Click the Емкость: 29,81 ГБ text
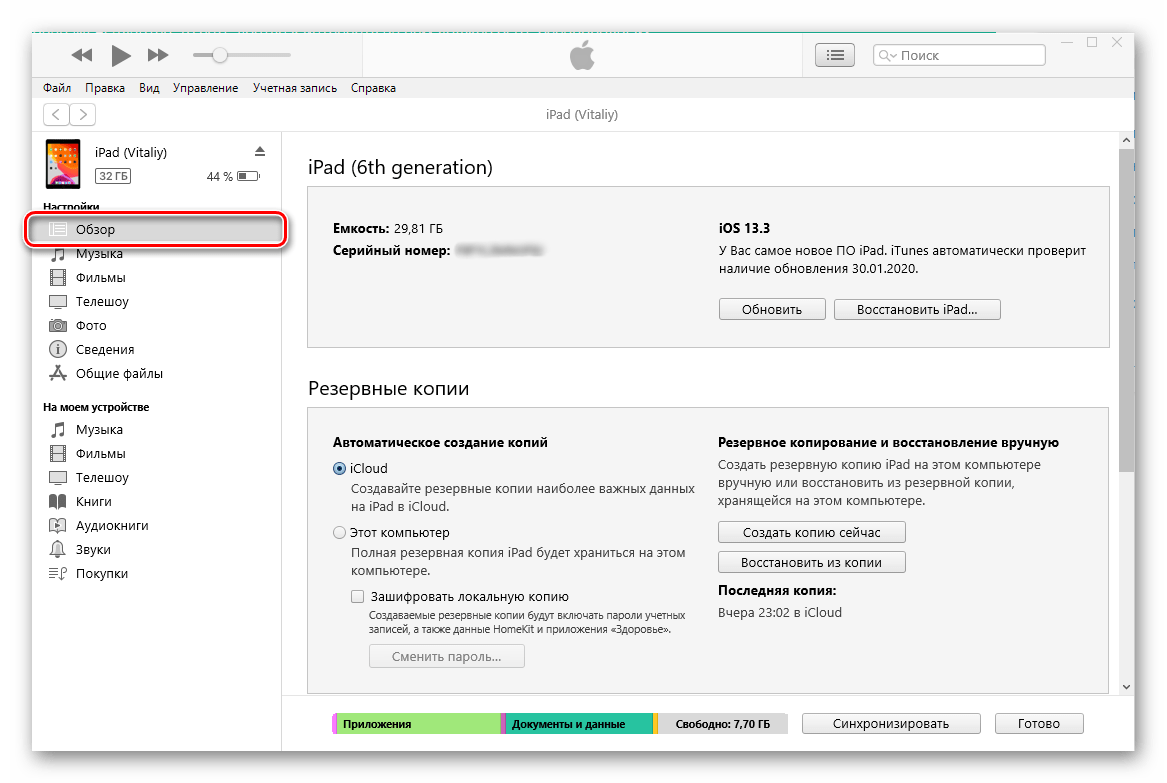1167x783 pixels. pos(388,228)
